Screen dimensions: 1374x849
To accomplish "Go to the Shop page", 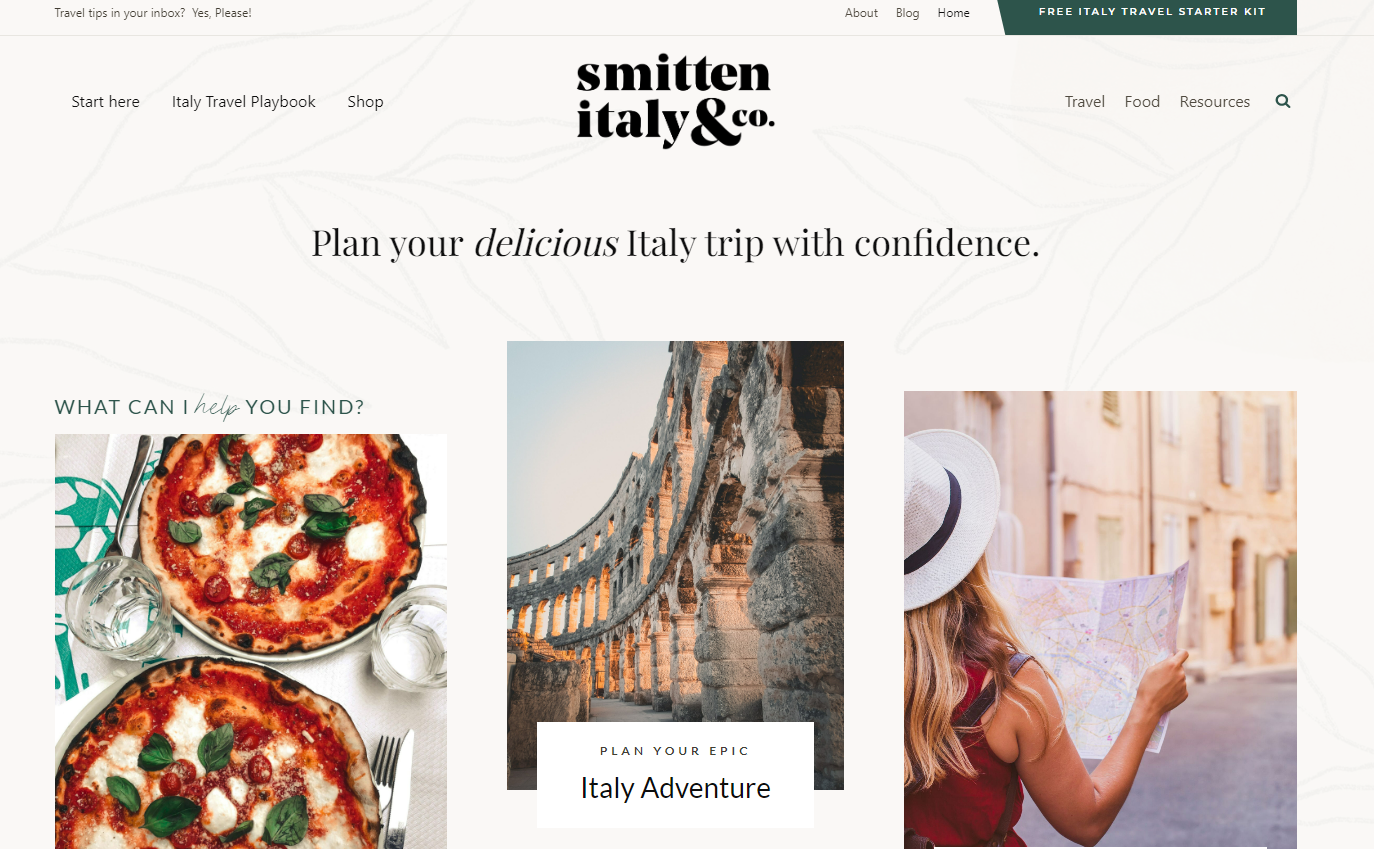I will pos(365,101).
